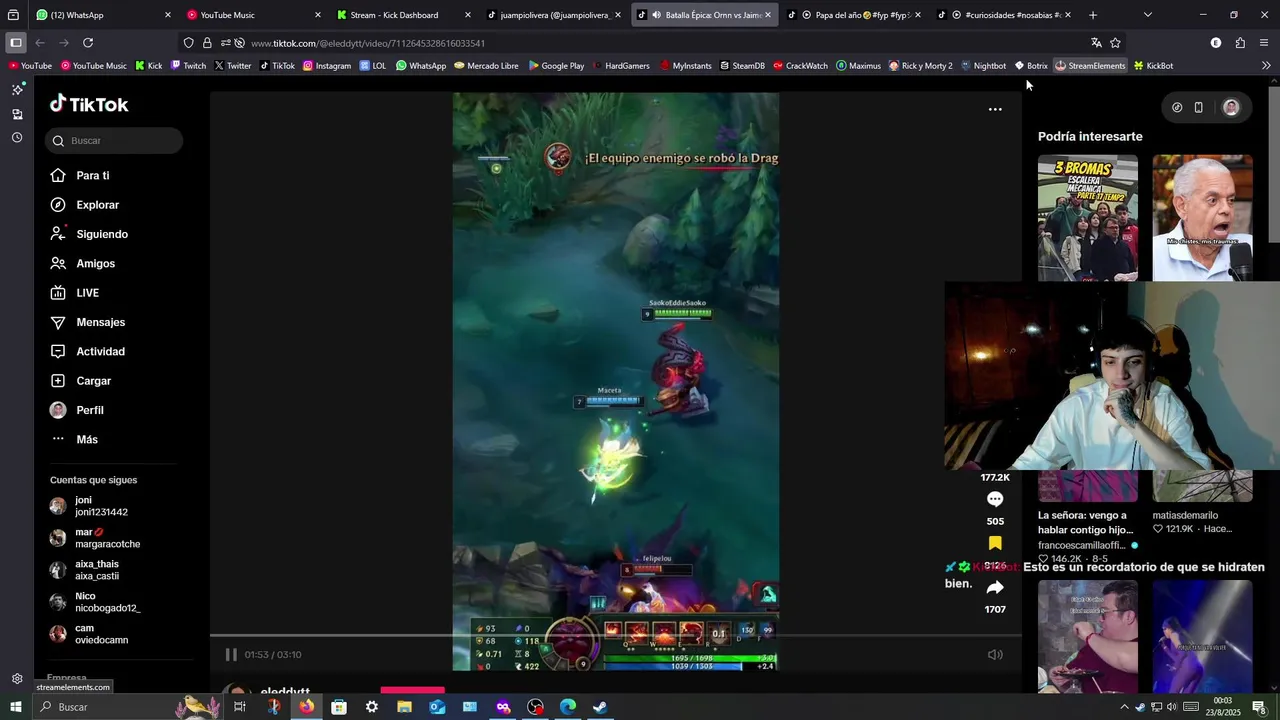
Task: Open the Twitch bookmark
Action: 188,66
